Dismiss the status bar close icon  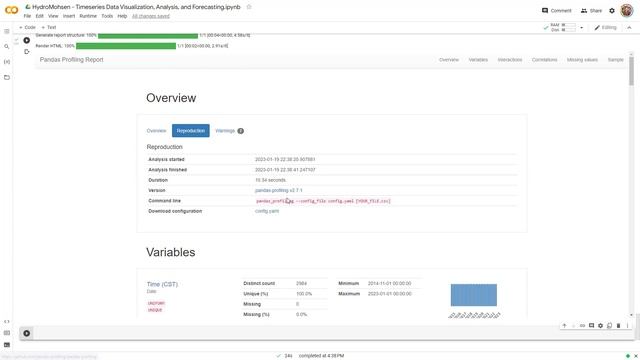coord(636,356)
